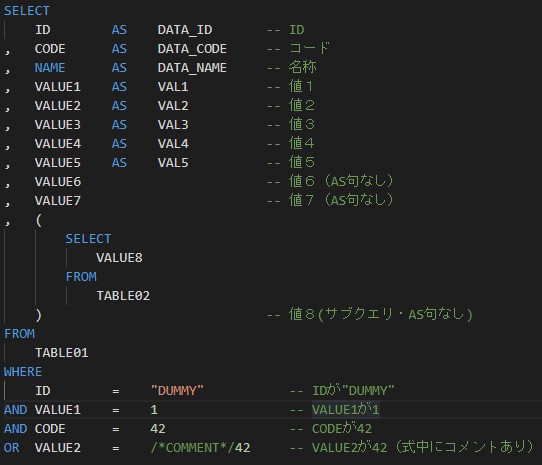Image resolution: width=542 pixels, height=465 pixels.
Task: Click VALUE8 inside the subquery
Action: [119, 258]
